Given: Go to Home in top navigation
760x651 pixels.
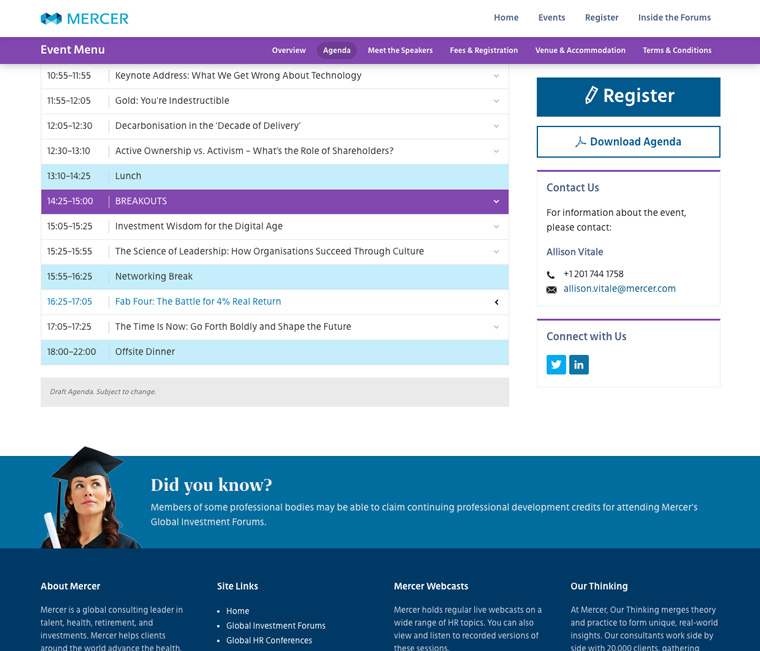Looking at the screenshot, I should (x=506, y=17).
